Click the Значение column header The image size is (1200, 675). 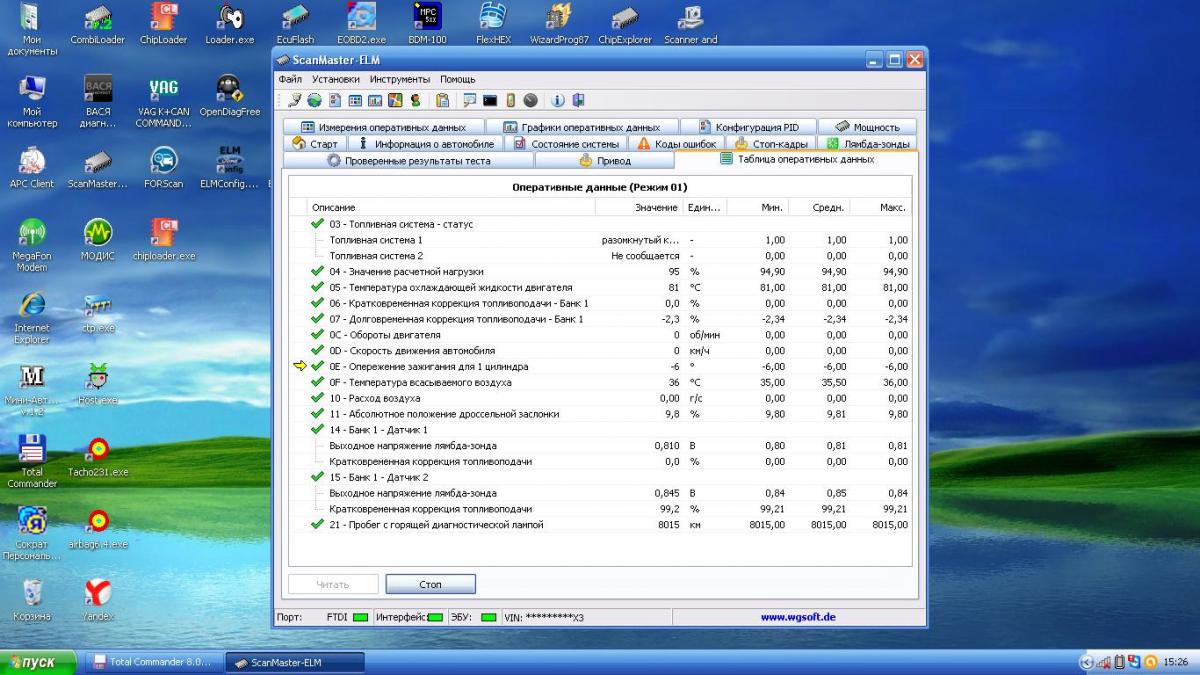[639, 207]
